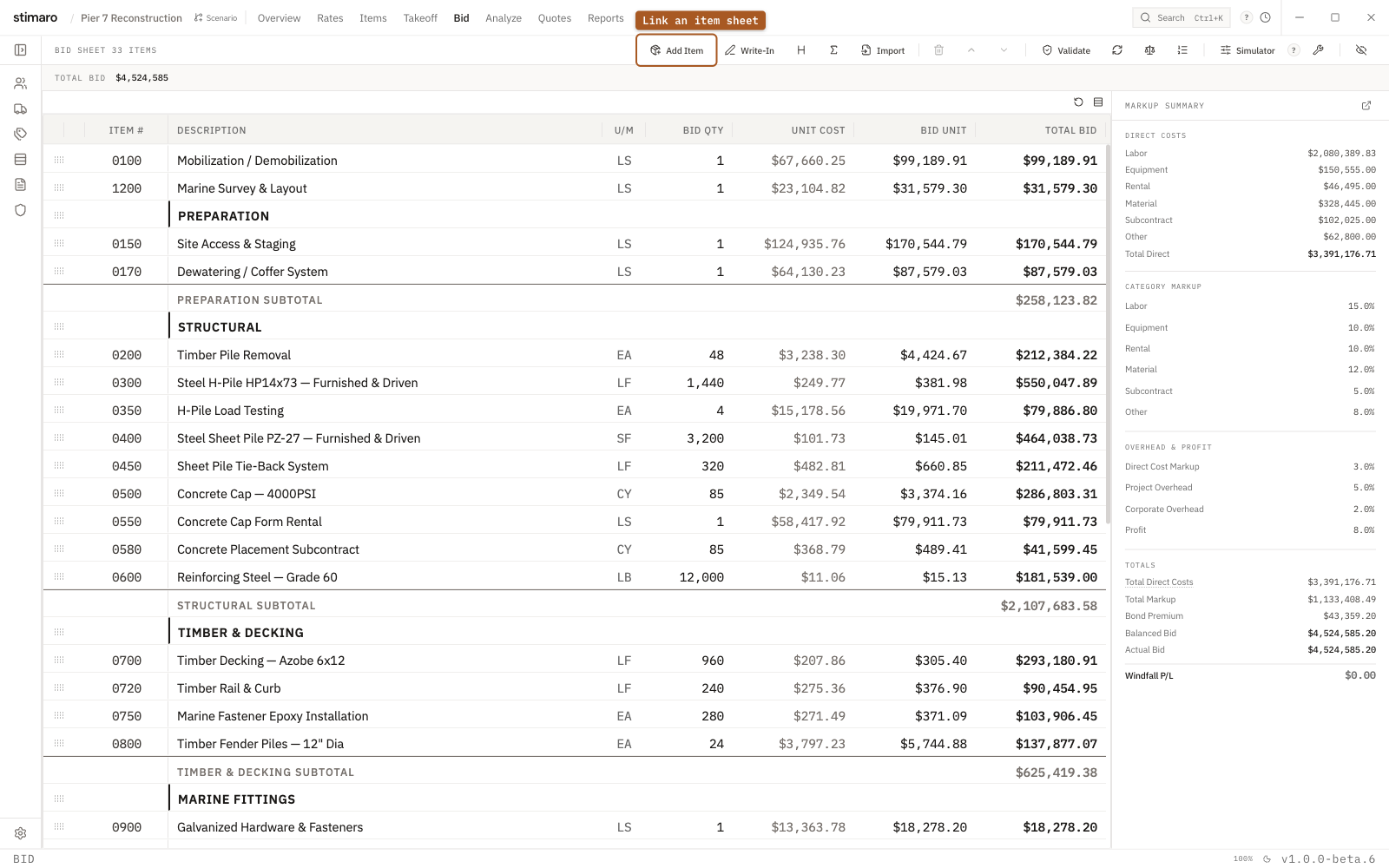Viewport: 1389px width, 868px height.
Task: Insert a header row with H icon
Action: 801,50
